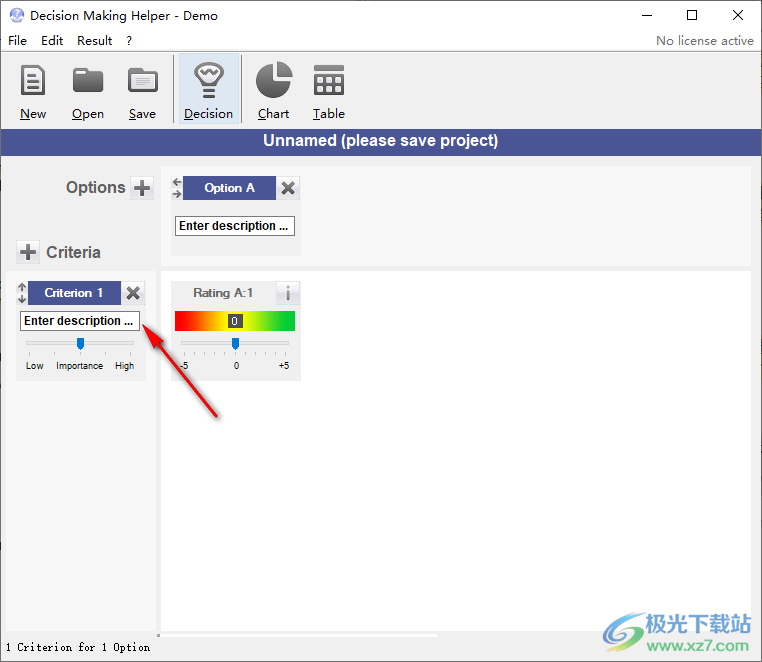762x662 pixels.
Task: Add a new criterion with plus icon
Action: [x=28, y=252]
